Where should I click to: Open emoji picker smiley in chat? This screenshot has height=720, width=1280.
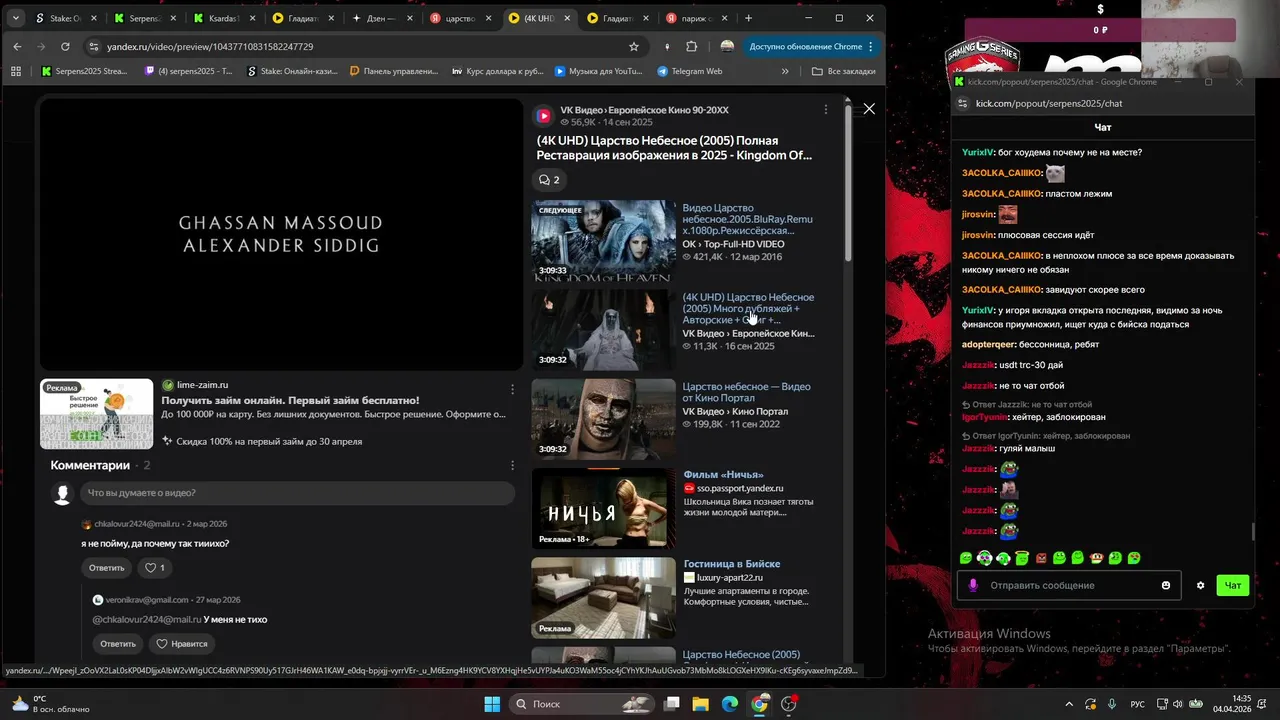coord(1166,585)
